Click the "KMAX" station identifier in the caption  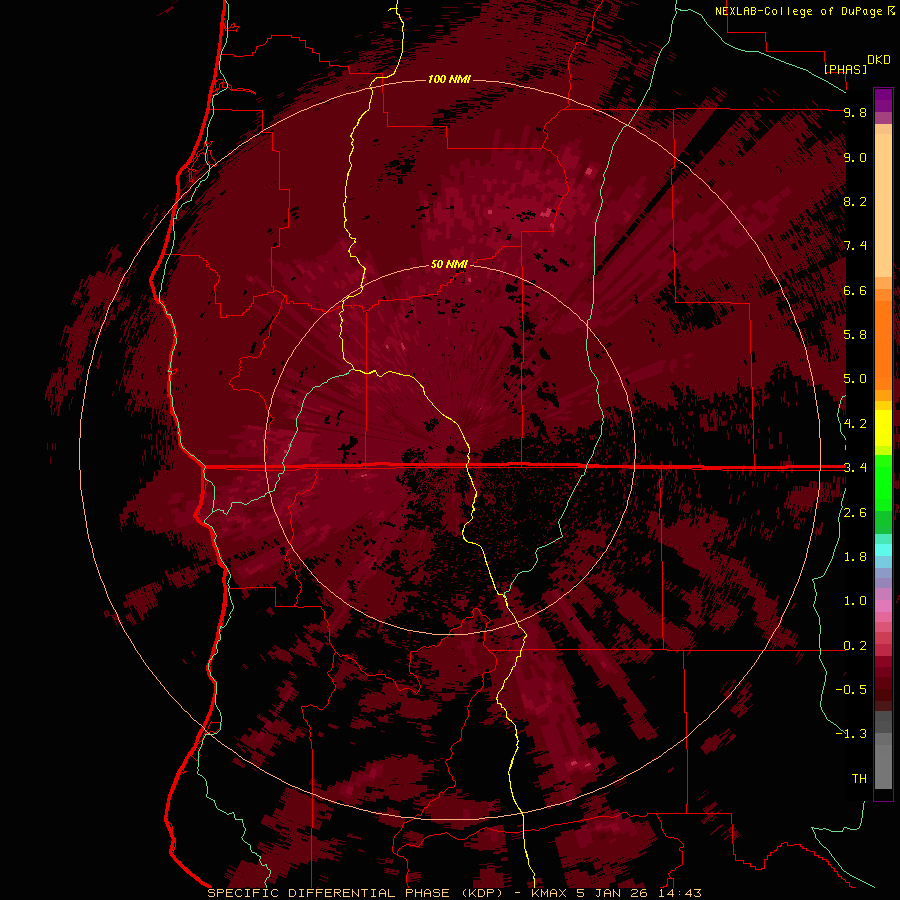point(550,893)
